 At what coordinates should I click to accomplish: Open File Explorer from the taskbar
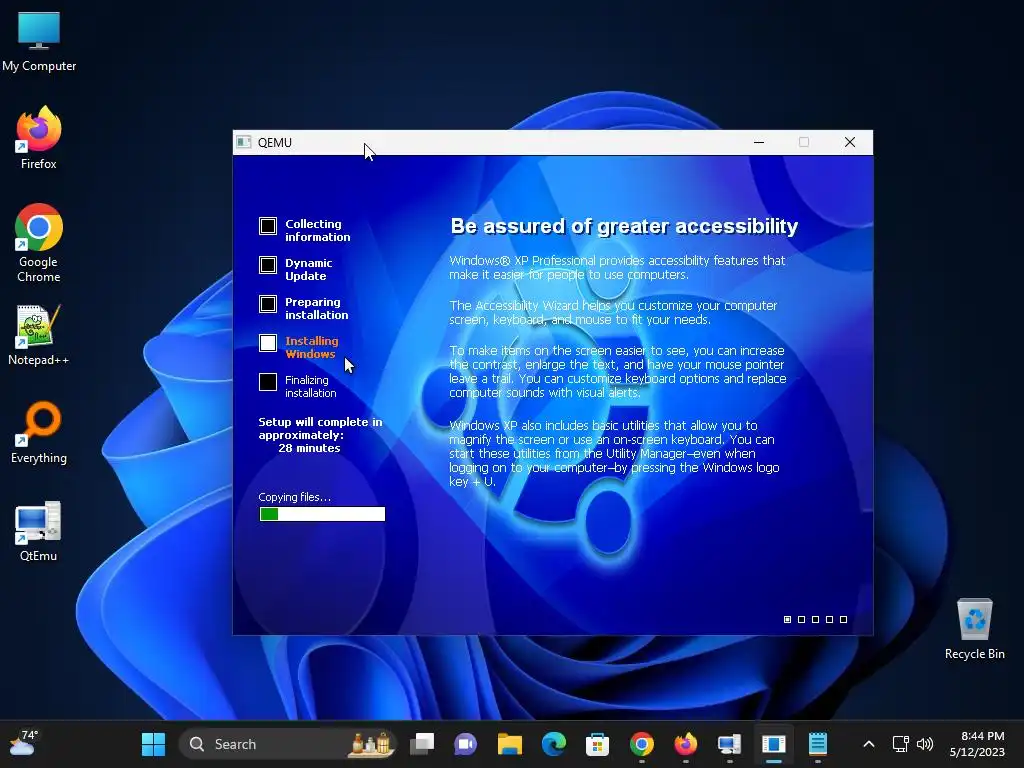pos(509,744)
